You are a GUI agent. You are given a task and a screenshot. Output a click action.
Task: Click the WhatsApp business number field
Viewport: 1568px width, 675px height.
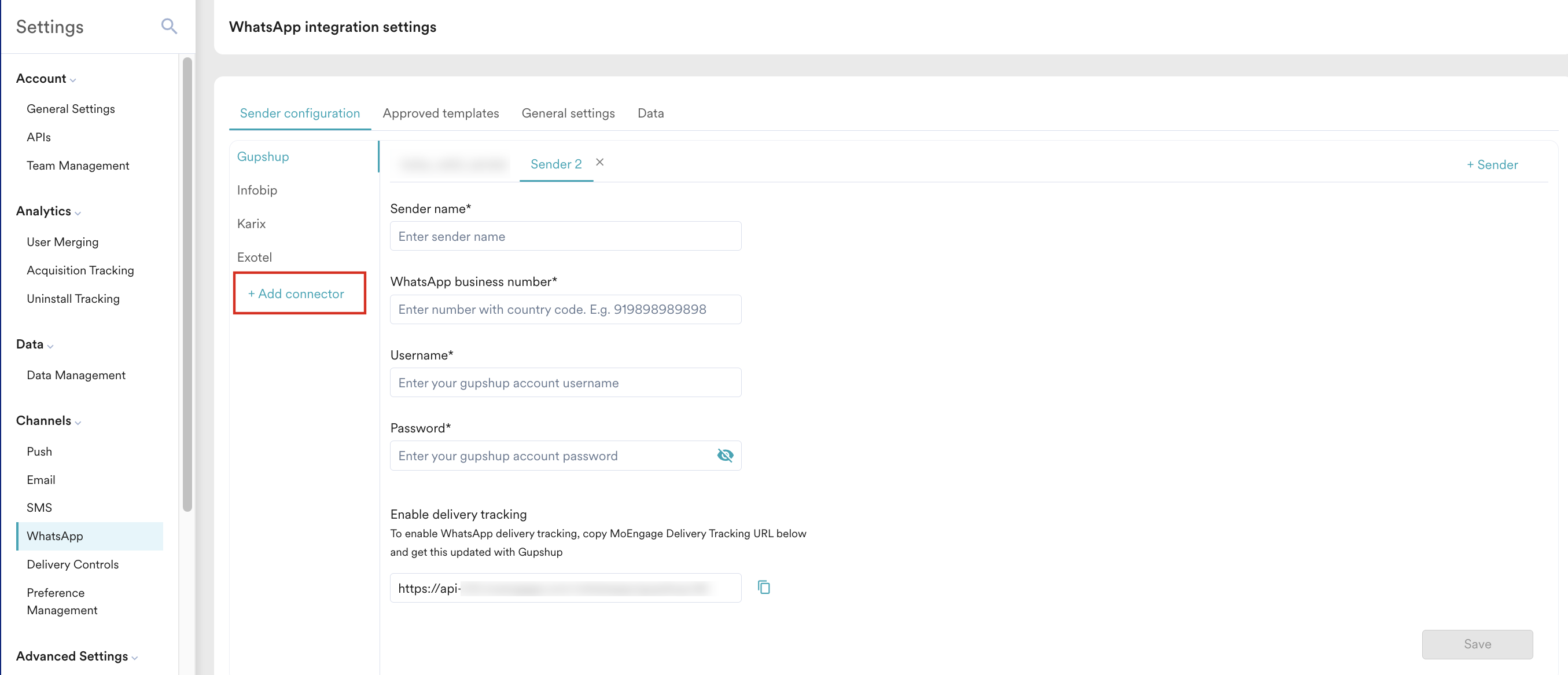565,310
